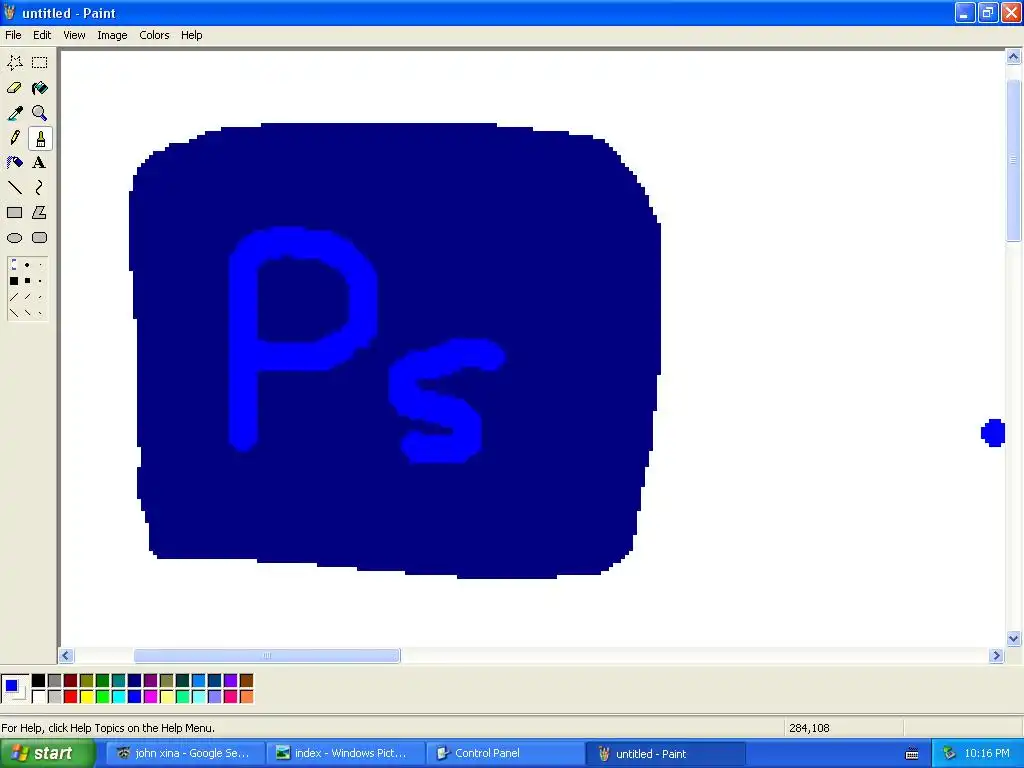Click the vertical scrollbar thumb
The width and height of the screenshot is (1024, 768).
coord(1014,160)
